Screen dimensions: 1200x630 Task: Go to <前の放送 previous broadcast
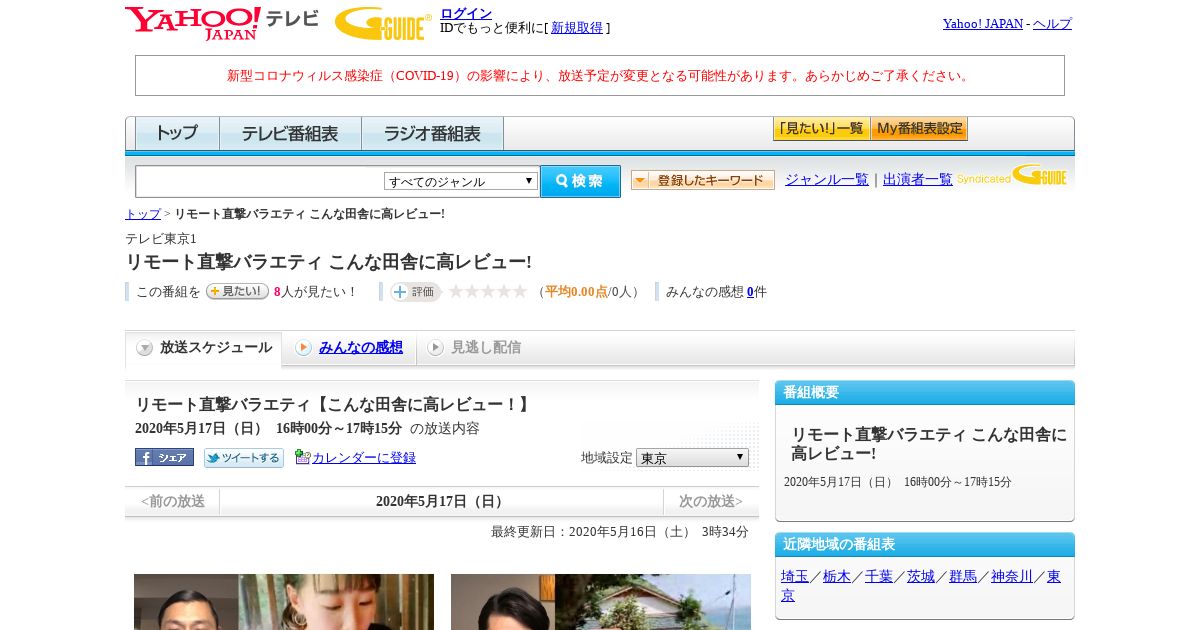[x=173, y=501]
